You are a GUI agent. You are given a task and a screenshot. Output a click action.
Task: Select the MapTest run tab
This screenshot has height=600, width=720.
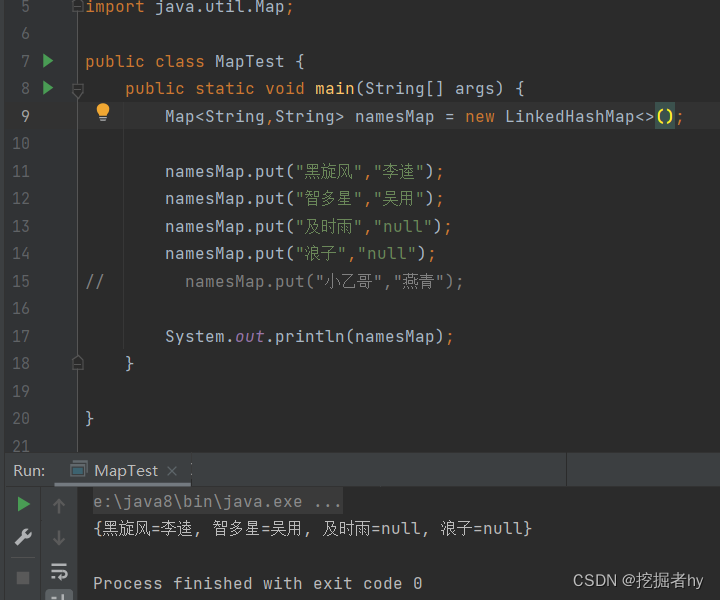point(125,470)
